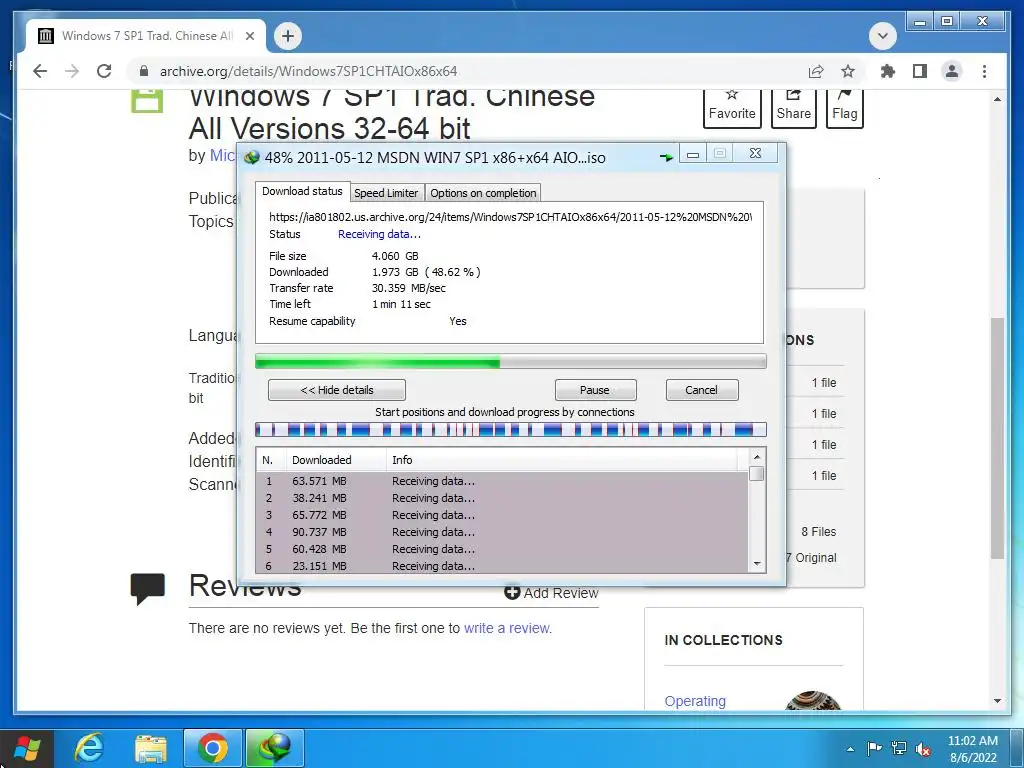The height and width of the screenshot is (768, 1024).
Task: Switch to Options on completion tab
Action: click(483, 193)
